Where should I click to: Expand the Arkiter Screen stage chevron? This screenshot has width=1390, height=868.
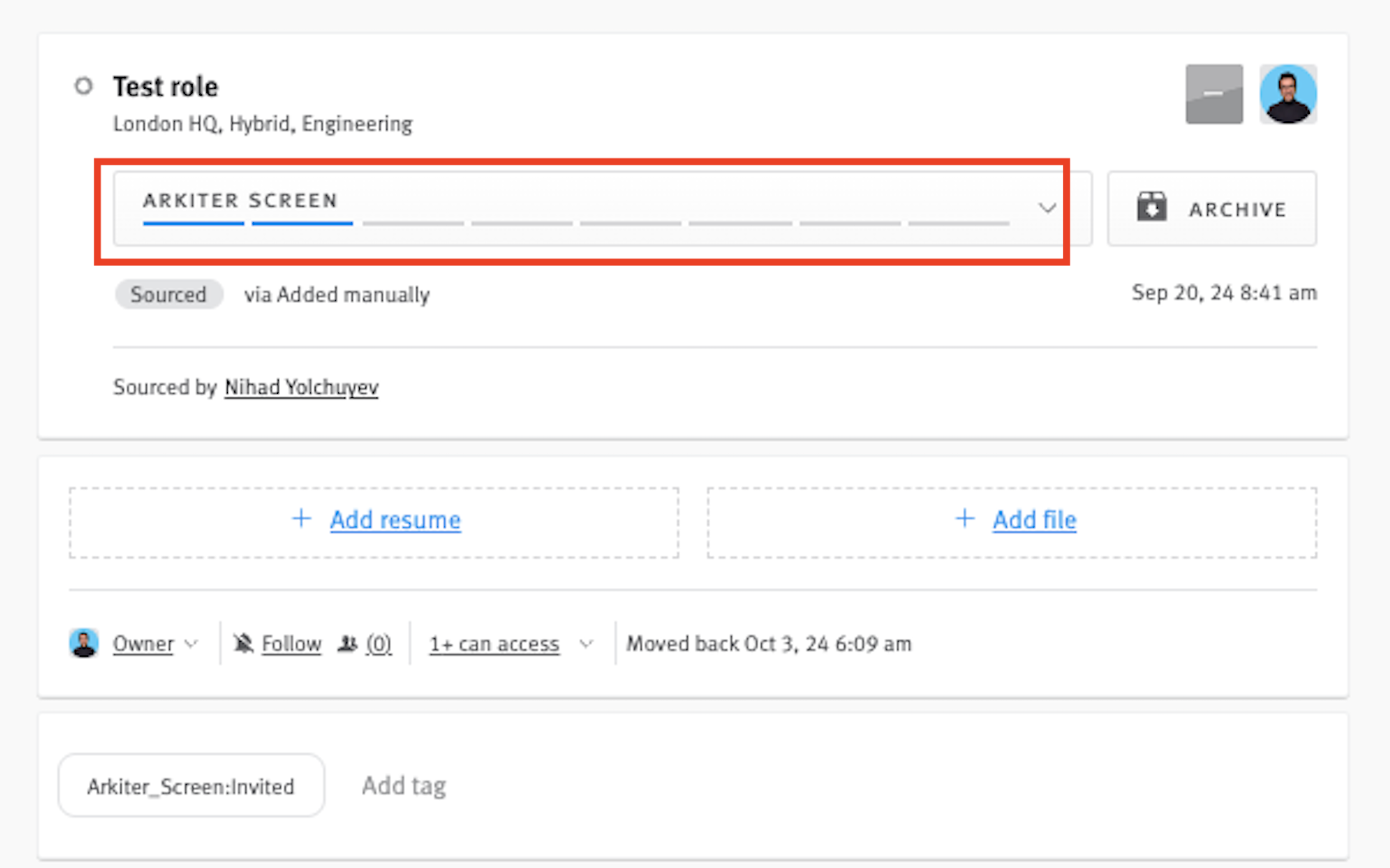(1047, 208)
